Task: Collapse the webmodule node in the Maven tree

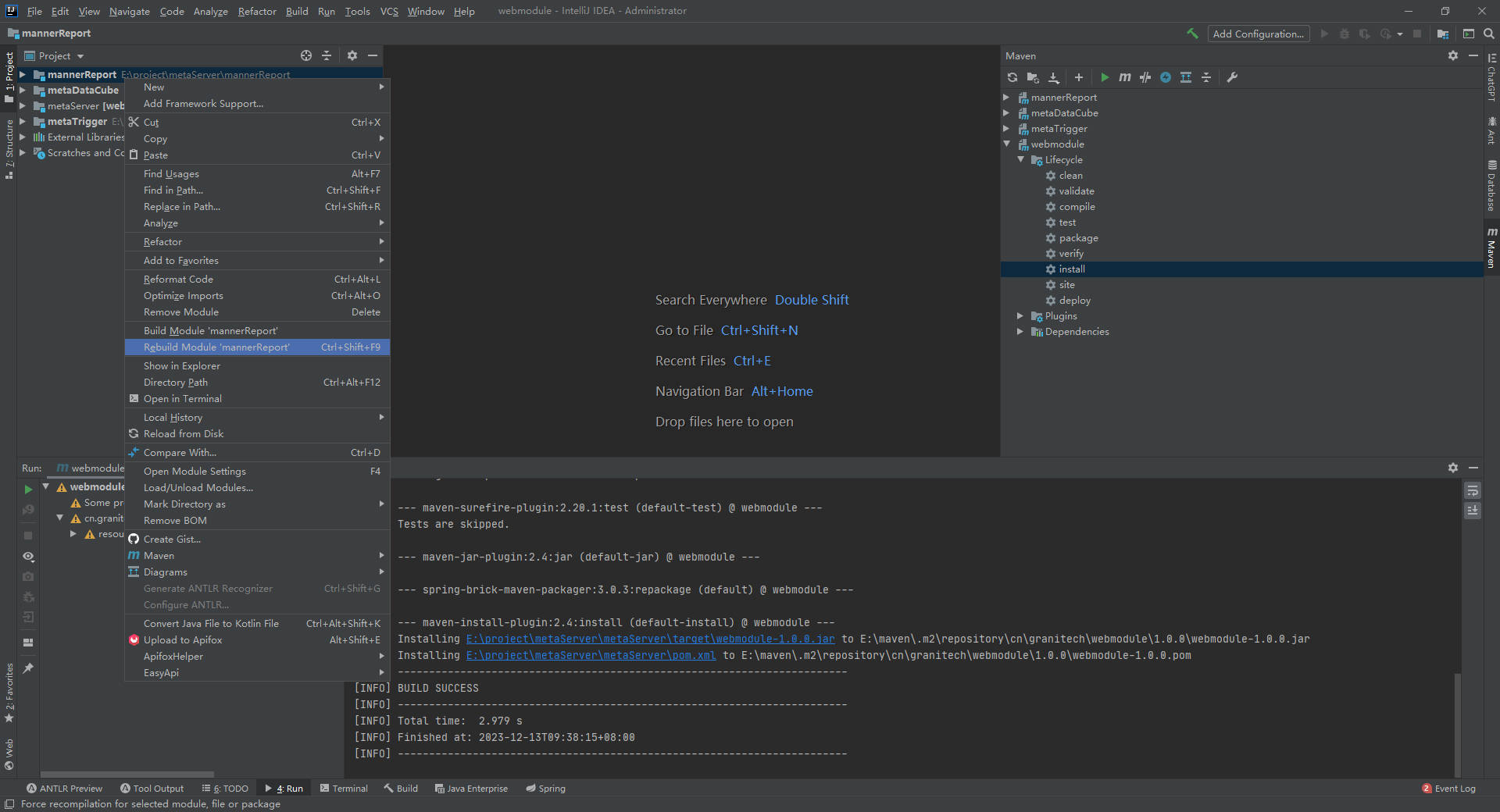Action: pos(1006,144)
